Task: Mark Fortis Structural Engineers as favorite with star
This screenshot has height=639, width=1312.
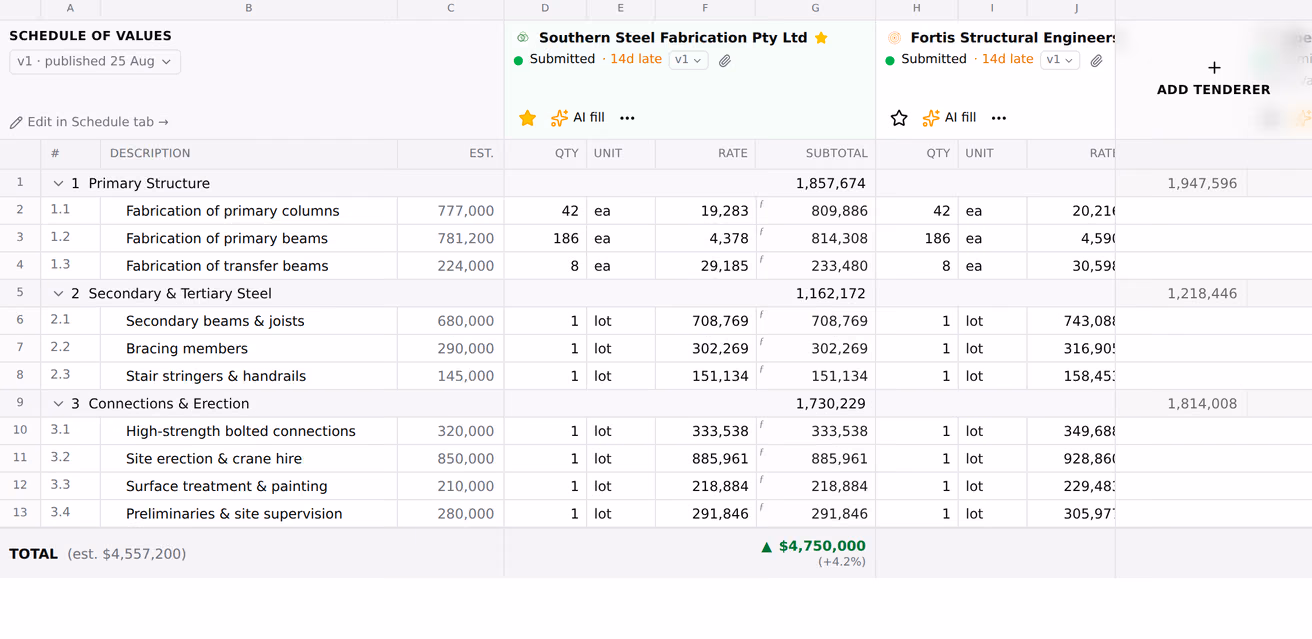Action: [899, 118]
